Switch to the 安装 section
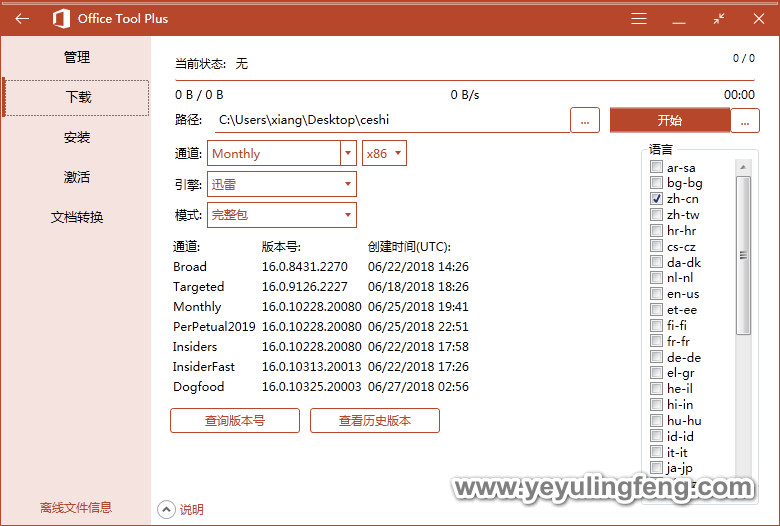 (x=77, y=137)
